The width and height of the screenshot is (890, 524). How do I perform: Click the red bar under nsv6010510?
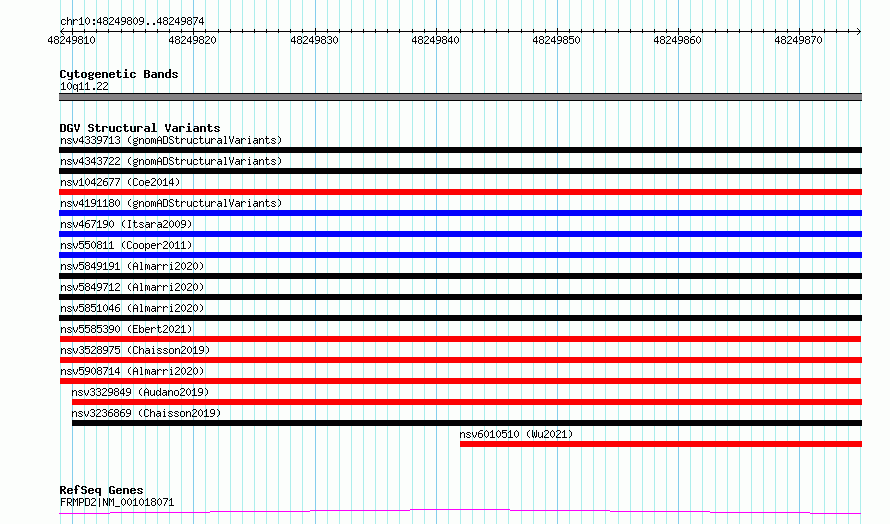[661, 444]
